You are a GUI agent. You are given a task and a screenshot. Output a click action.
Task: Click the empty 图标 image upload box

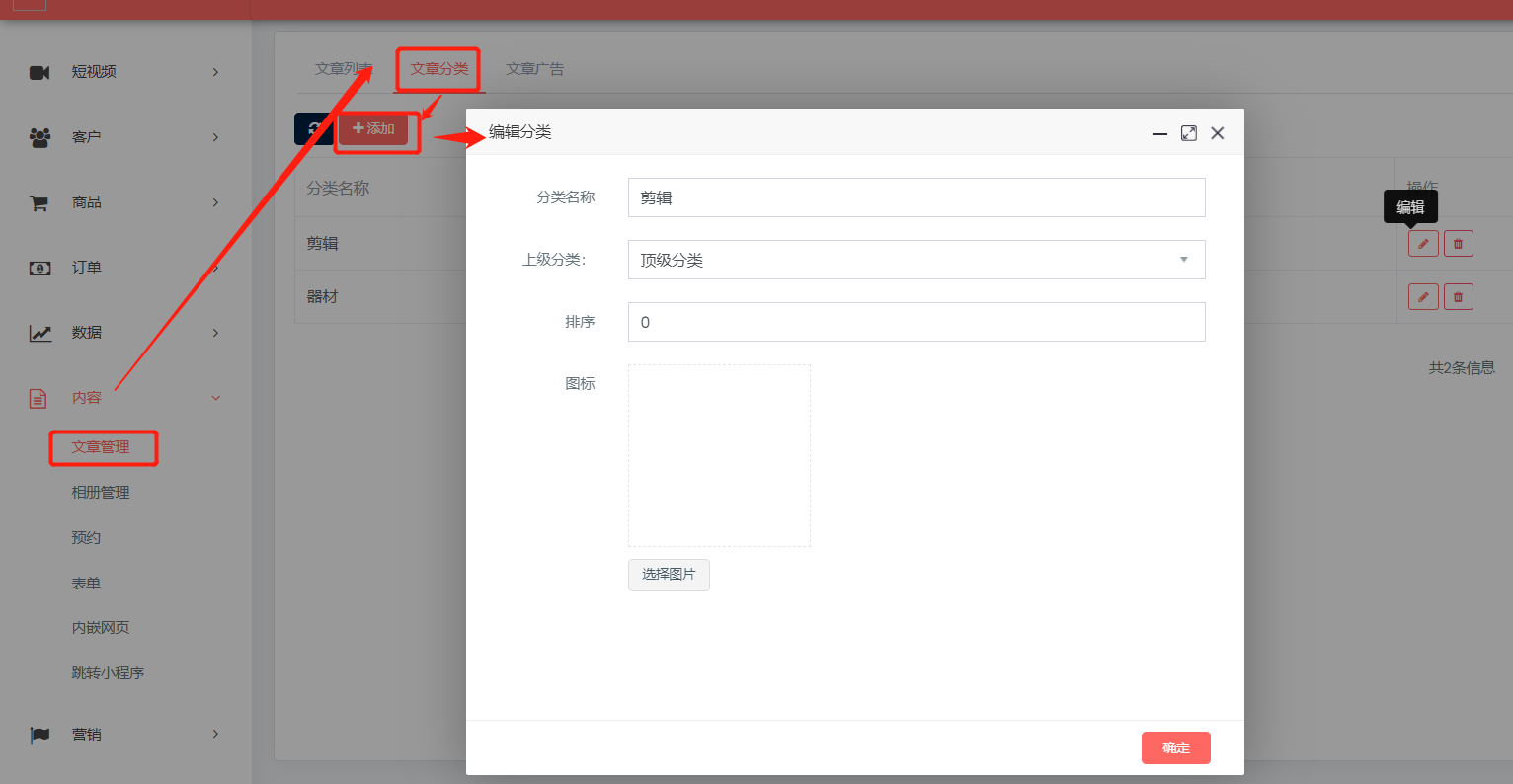coord(719,455)
